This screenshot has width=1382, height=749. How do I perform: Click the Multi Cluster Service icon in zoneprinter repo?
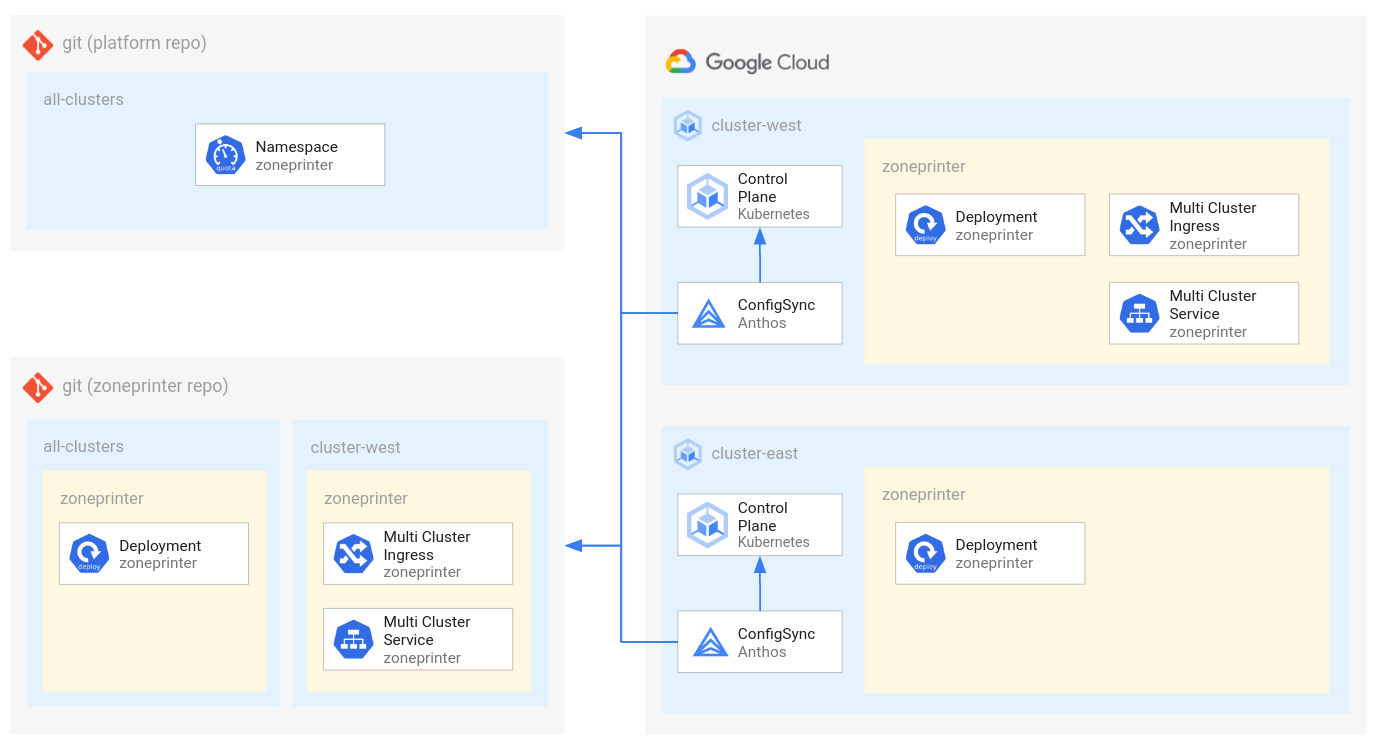(x=354, y=640)
